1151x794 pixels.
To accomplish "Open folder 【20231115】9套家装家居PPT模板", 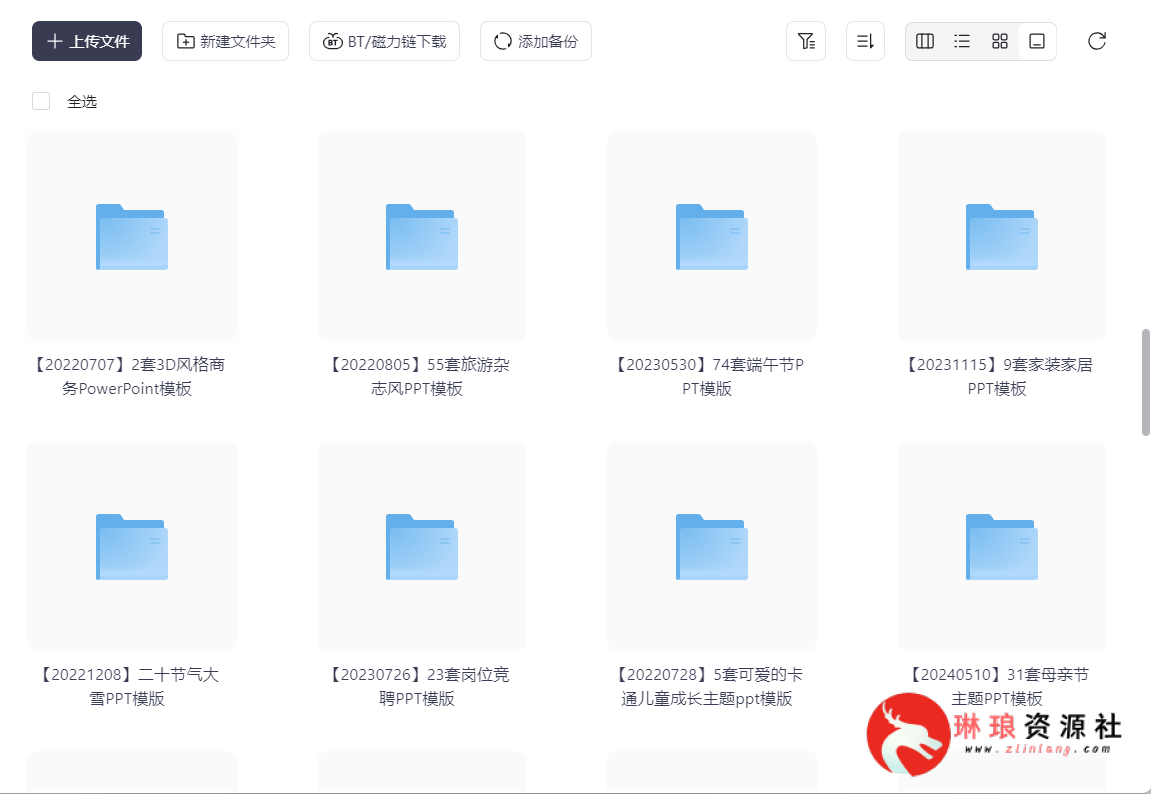I will click(x=1002, y=236).
